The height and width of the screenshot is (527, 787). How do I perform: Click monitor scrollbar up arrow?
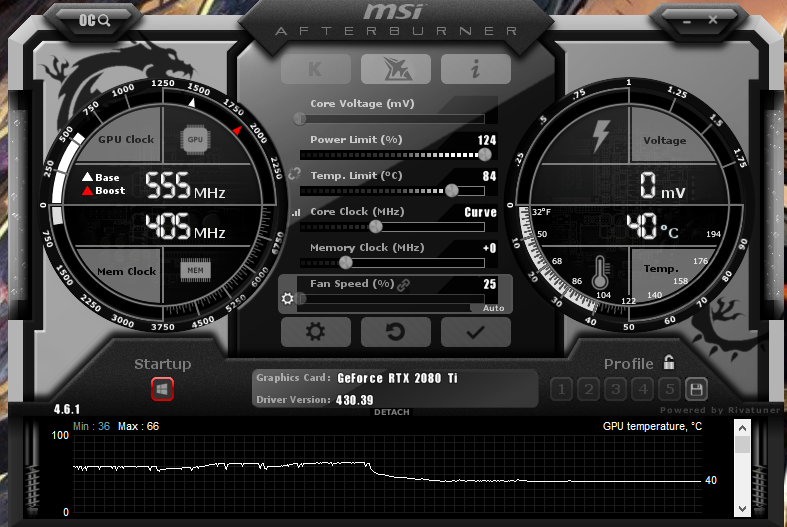(742, 428)
